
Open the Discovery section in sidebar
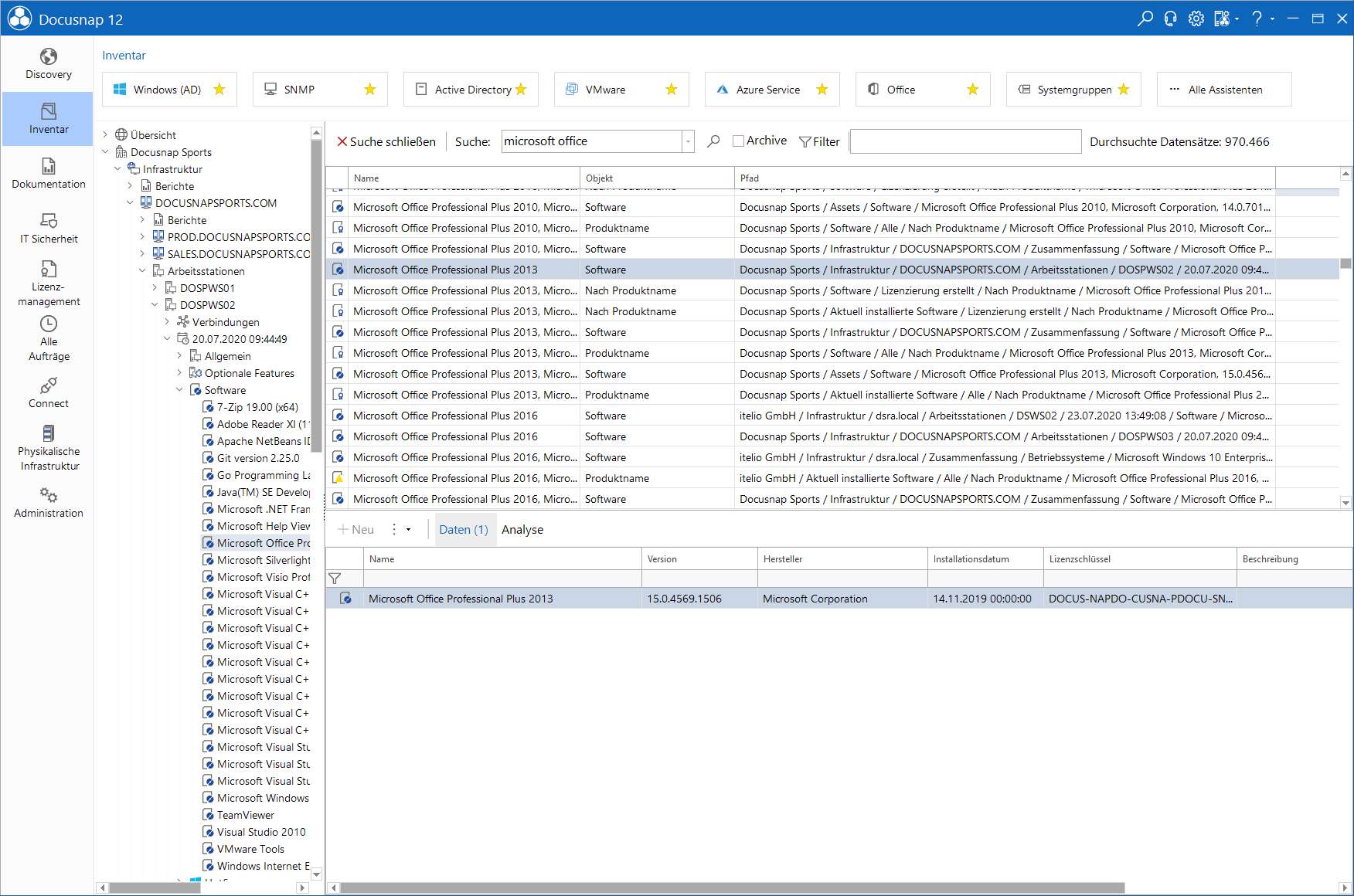(x=48, y=64)
